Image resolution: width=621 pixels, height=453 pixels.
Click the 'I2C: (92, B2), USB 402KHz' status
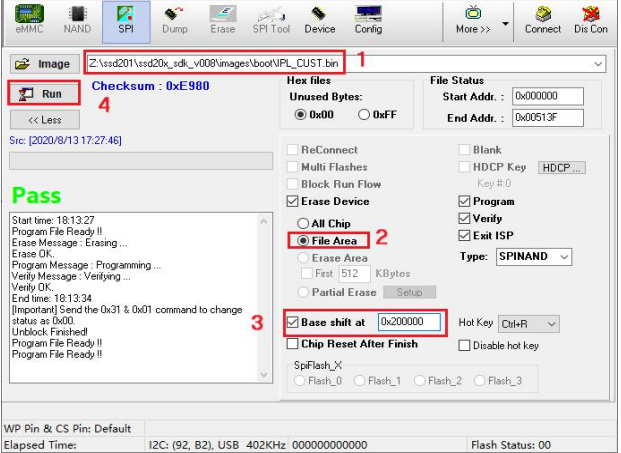[217, 445]
